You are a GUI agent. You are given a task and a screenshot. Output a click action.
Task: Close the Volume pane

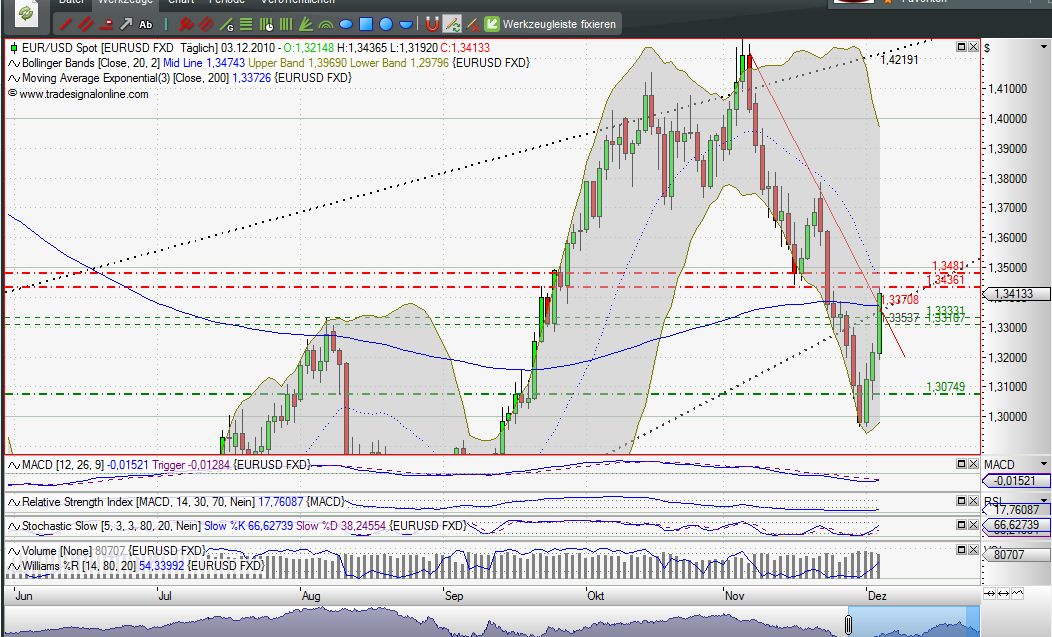(x=973, y=550)
